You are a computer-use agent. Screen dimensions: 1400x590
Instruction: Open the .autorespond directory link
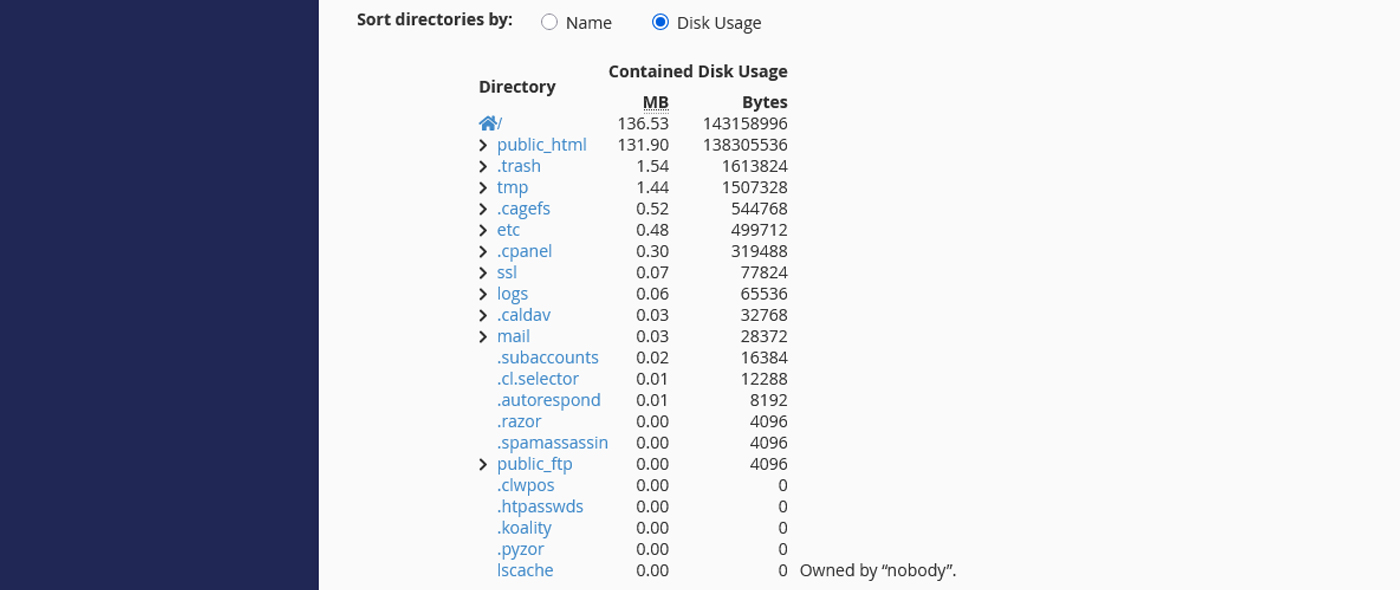point(548,400)
